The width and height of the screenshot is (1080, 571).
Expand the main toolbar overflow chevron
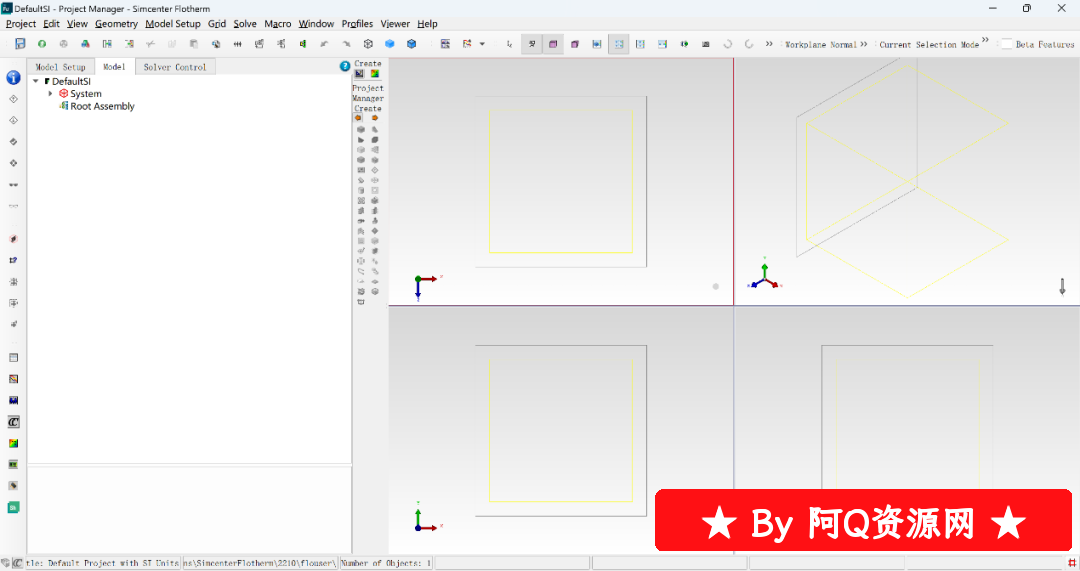click(x=769, y=43)
